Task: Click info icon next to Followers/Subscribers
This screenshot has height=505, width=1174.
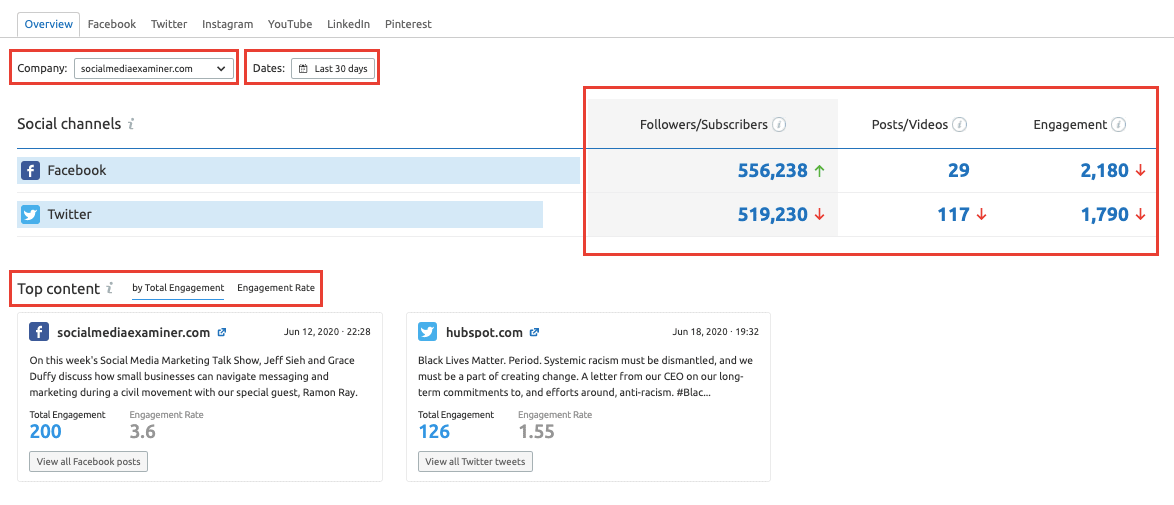Action: 779,125
